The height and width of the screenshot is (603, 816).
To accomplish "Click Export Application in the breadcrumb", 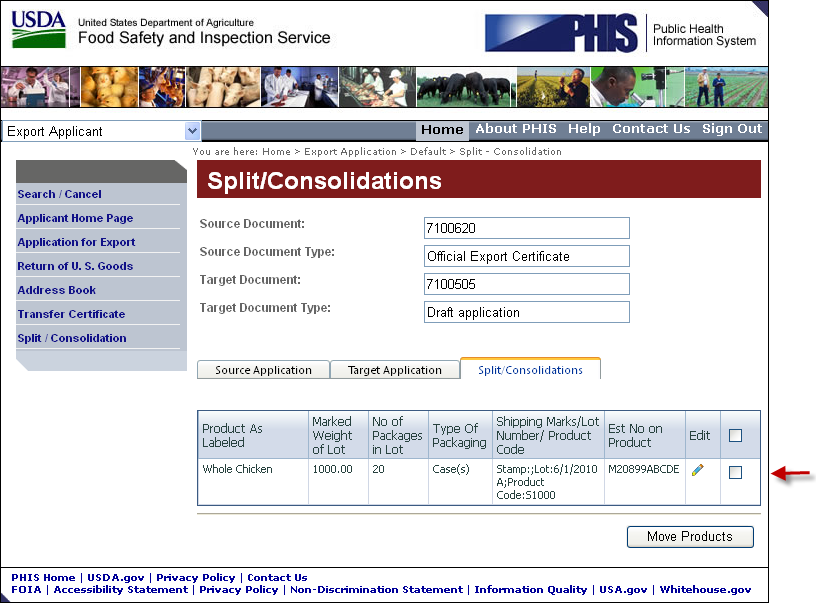I will click(350, 151).
